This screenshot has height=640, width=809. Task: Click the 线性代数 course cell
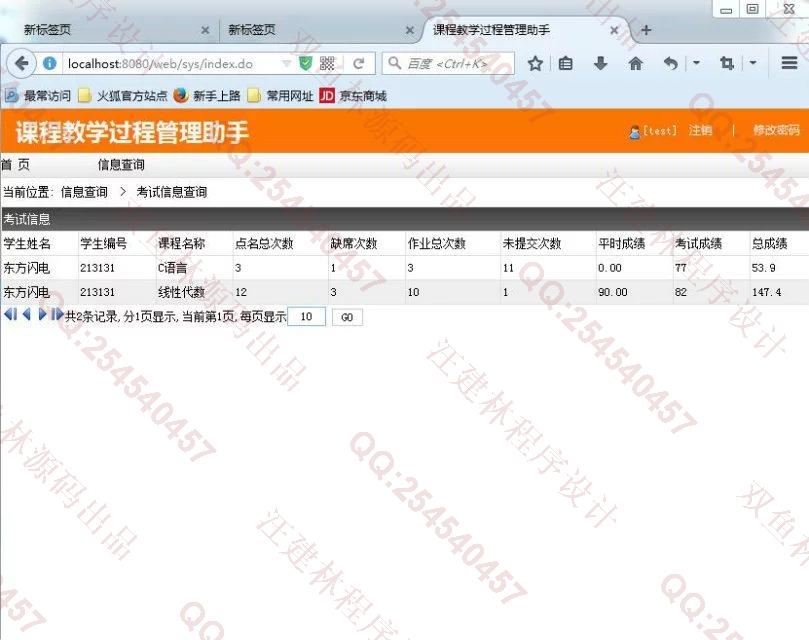[x=181, y=292]
